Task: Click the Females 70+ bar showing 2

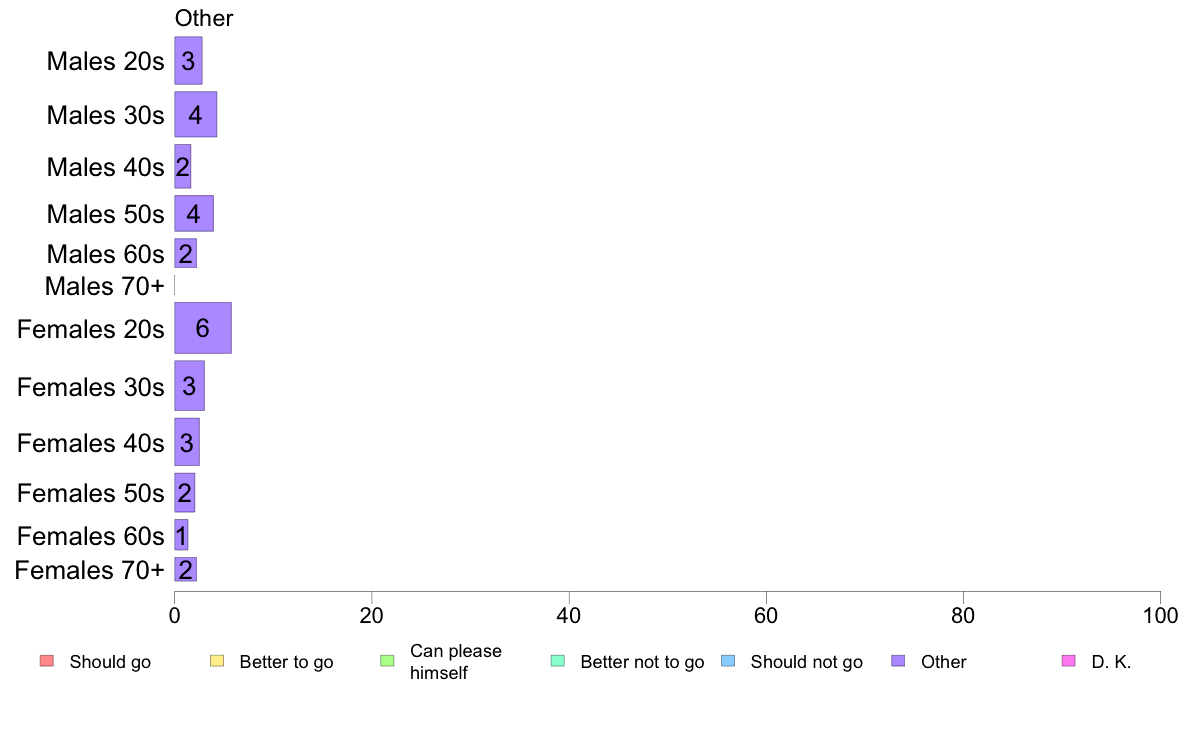Action: pos(186,569)
